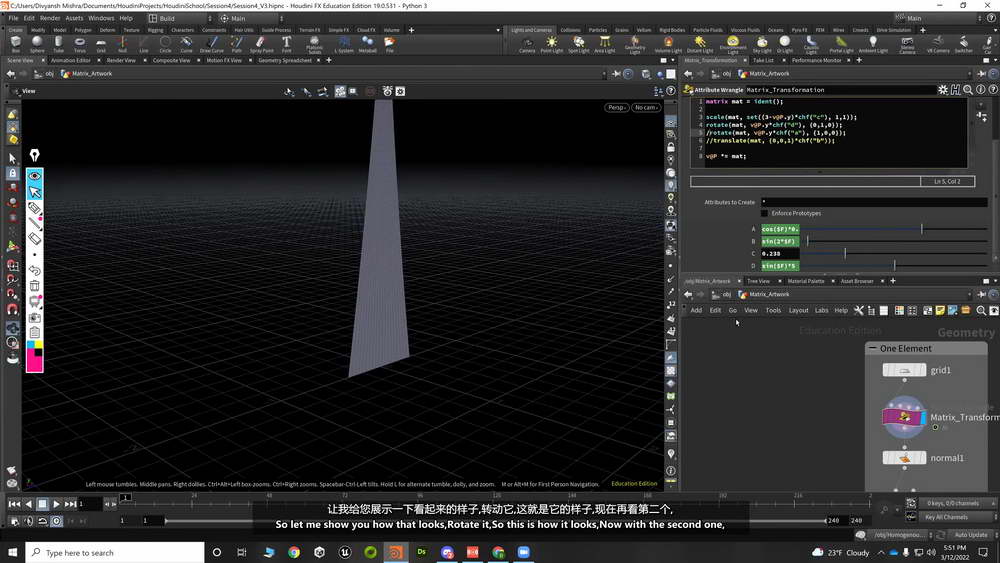Click the normal1 node in network
Viewport: 1000px width, 563px height.
(904, 458)
